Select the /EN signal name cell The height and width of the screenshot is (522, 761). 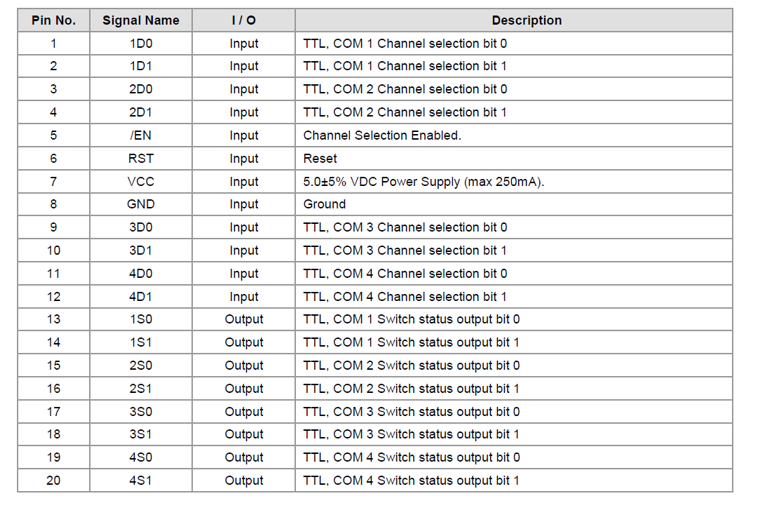141,135
